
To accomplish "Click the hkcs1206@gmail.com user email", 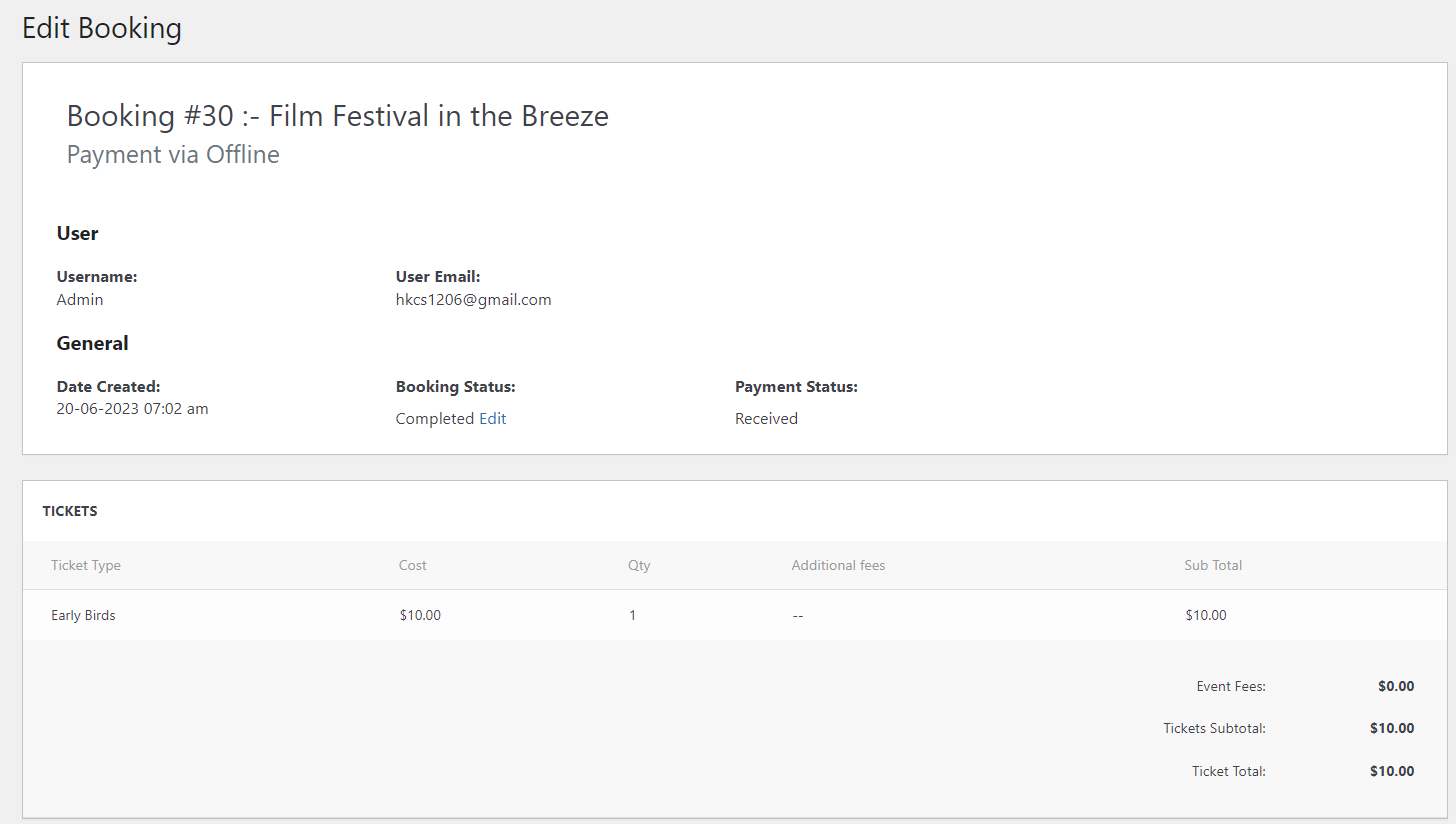I will (473, 300).
